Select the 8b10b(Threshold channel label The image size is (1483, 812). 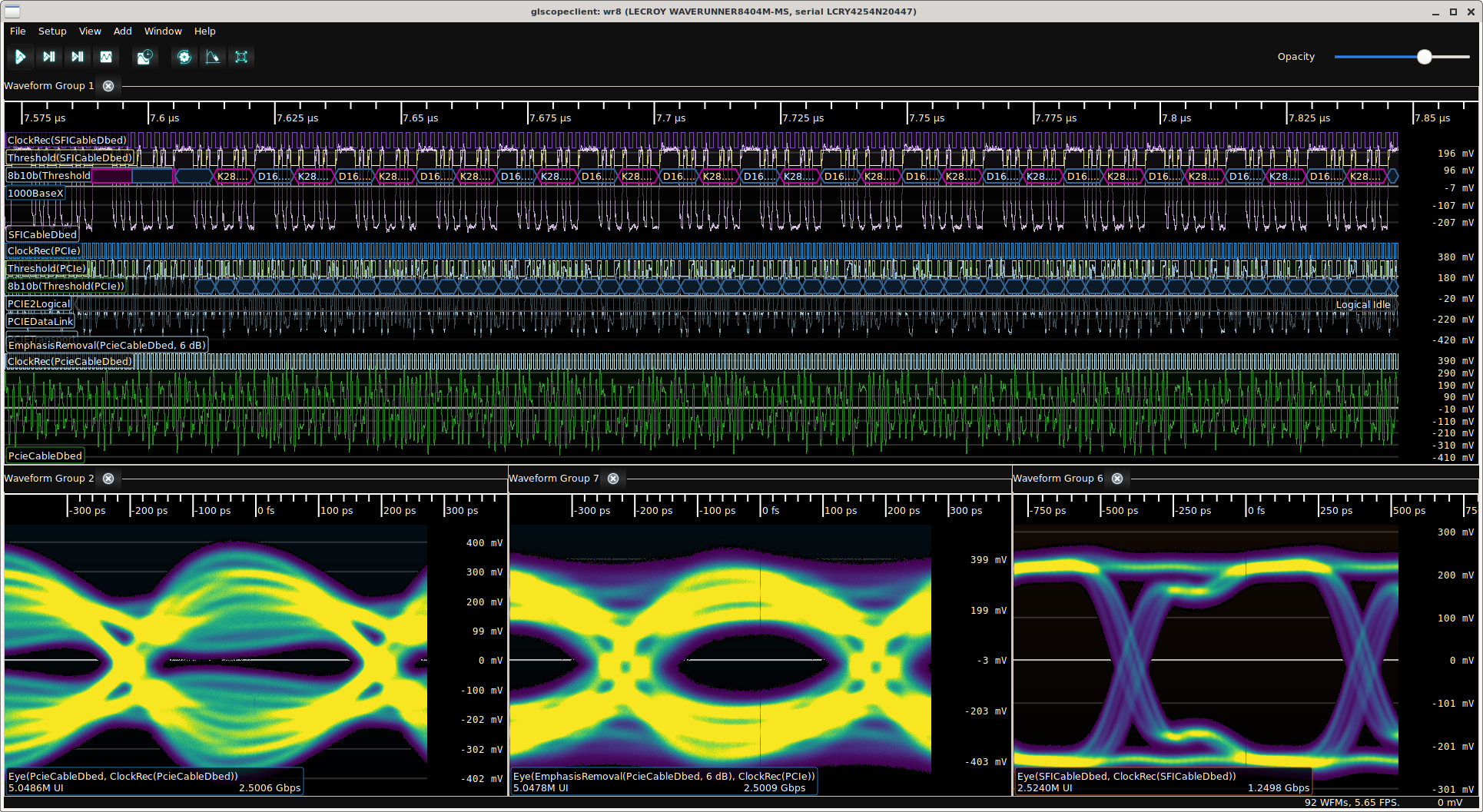[x=49, y=175]
